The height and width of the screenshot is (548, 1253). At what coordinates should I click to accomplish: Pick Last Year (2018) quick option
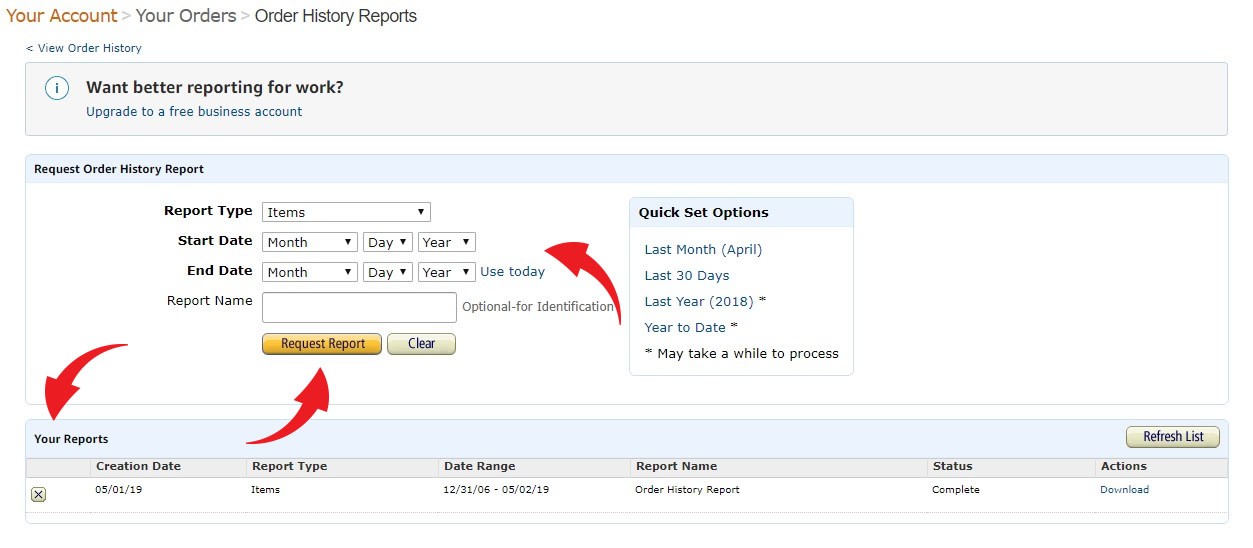point(699,302)
